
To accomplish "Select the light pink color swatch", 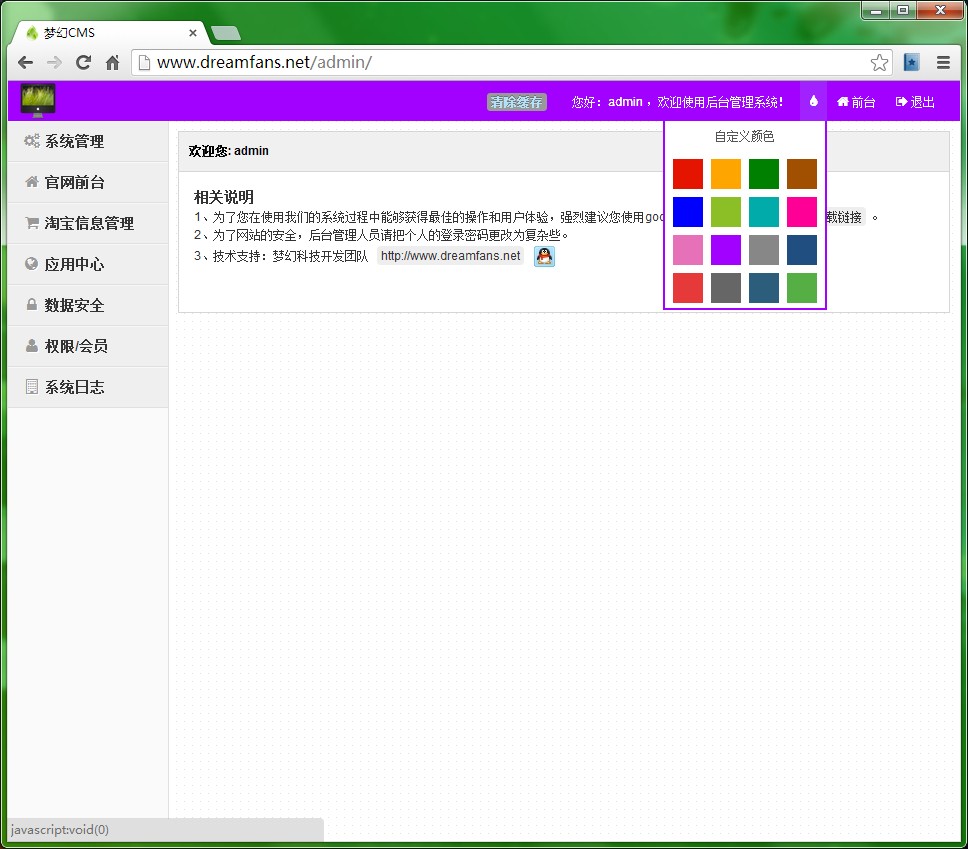I will [688, 250].
